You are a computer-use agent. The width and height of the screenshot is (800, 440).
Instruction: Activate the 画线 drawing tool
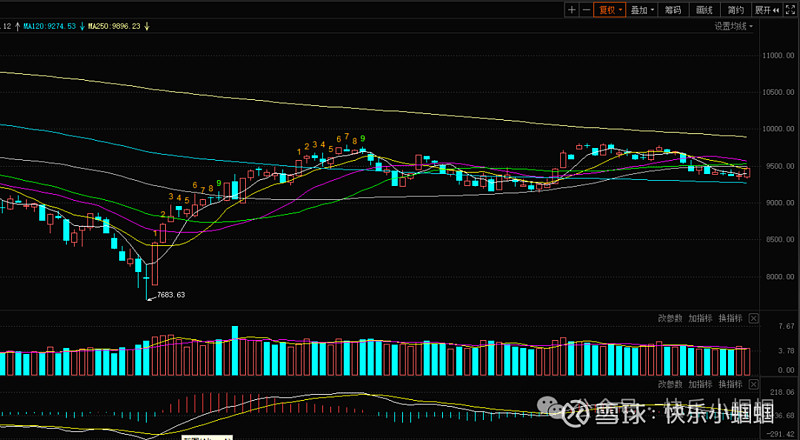(704, 10)
